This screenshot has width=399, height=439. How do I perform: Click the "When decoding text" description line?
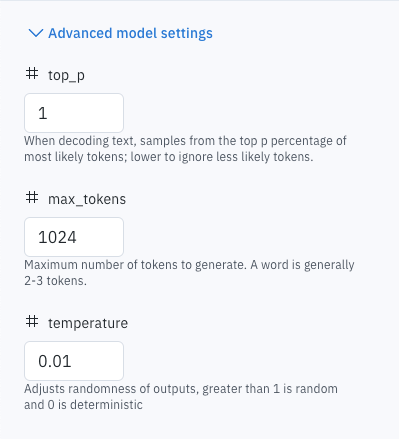pos(185,141)
